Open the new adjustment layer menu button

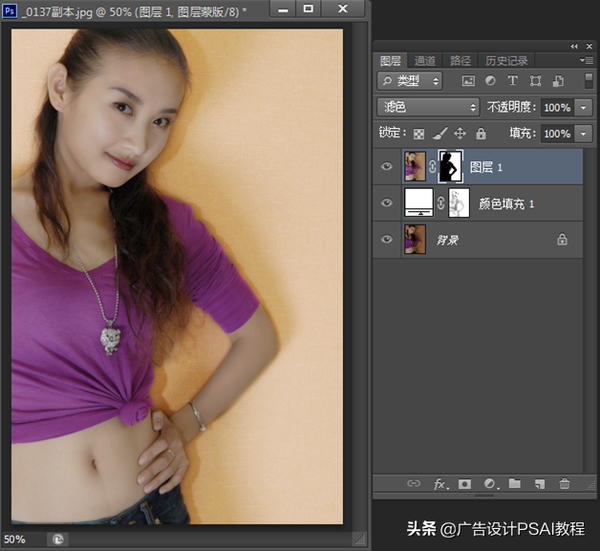pos(489,484)
